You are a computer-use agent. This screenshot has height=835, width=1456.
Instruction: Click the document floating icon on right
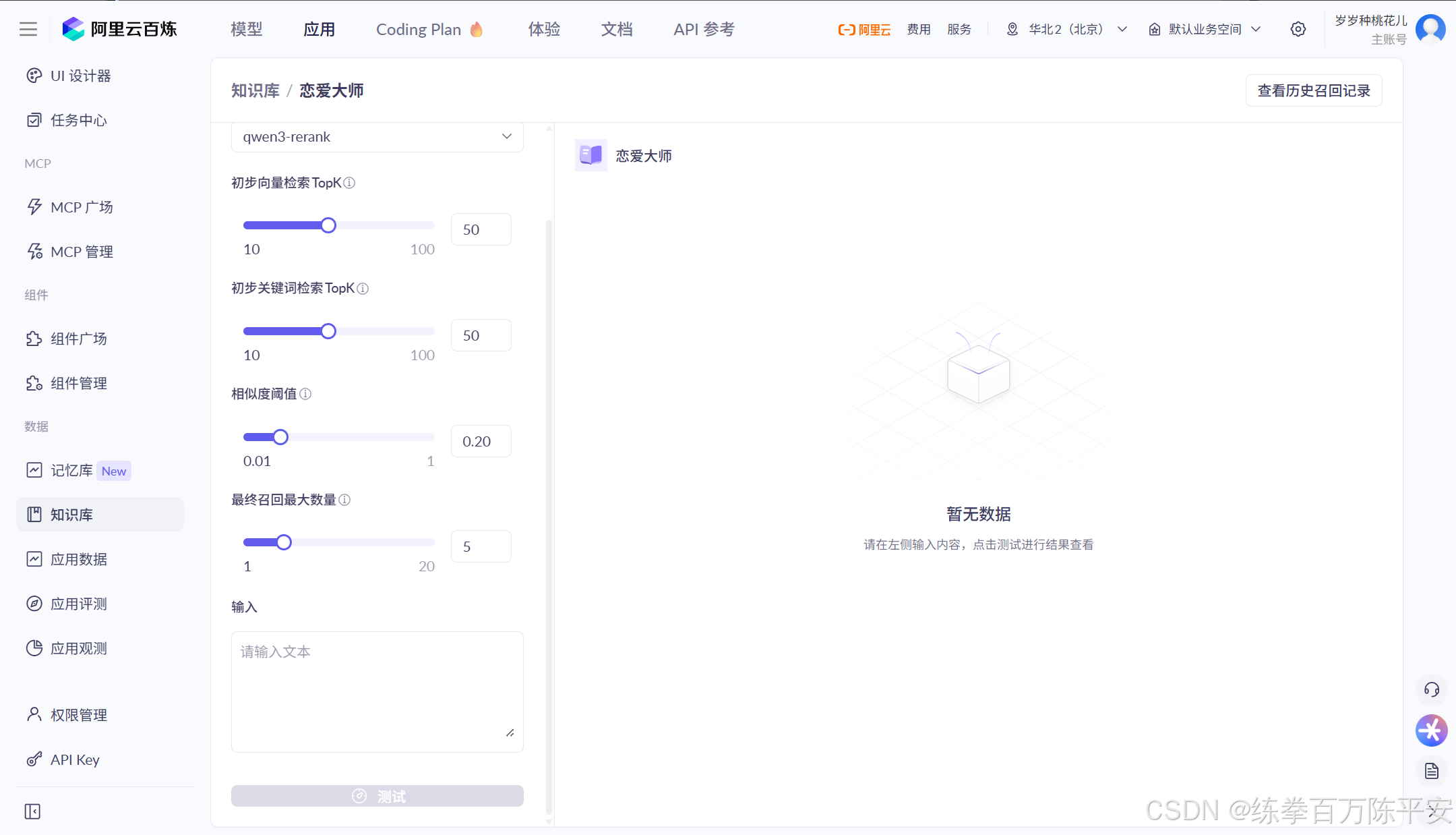[x=1431, y=771]
